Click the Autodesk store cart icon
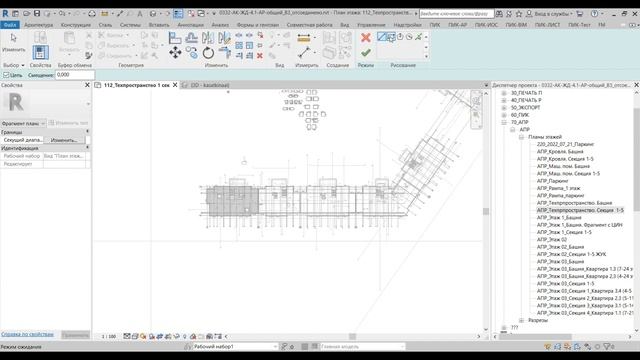Screen dimensions: 640x360 580,13
